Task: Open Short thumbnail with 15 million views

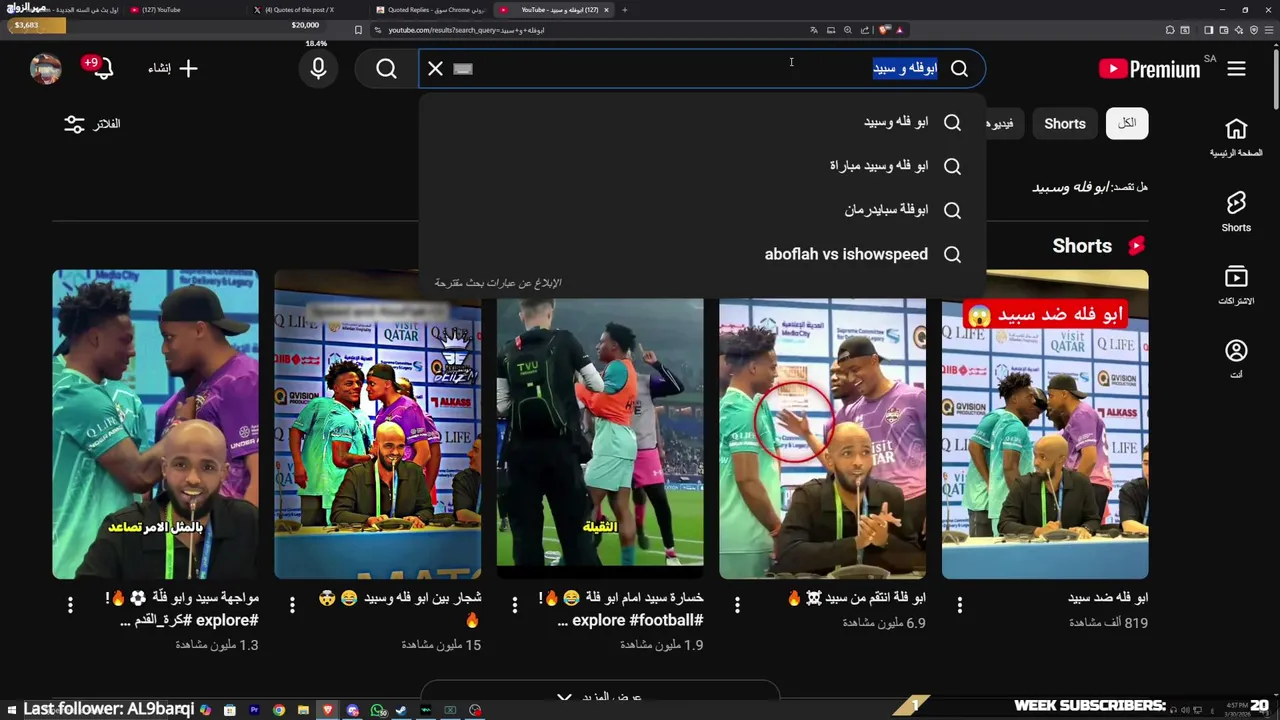Action: [x=378, y=424]
